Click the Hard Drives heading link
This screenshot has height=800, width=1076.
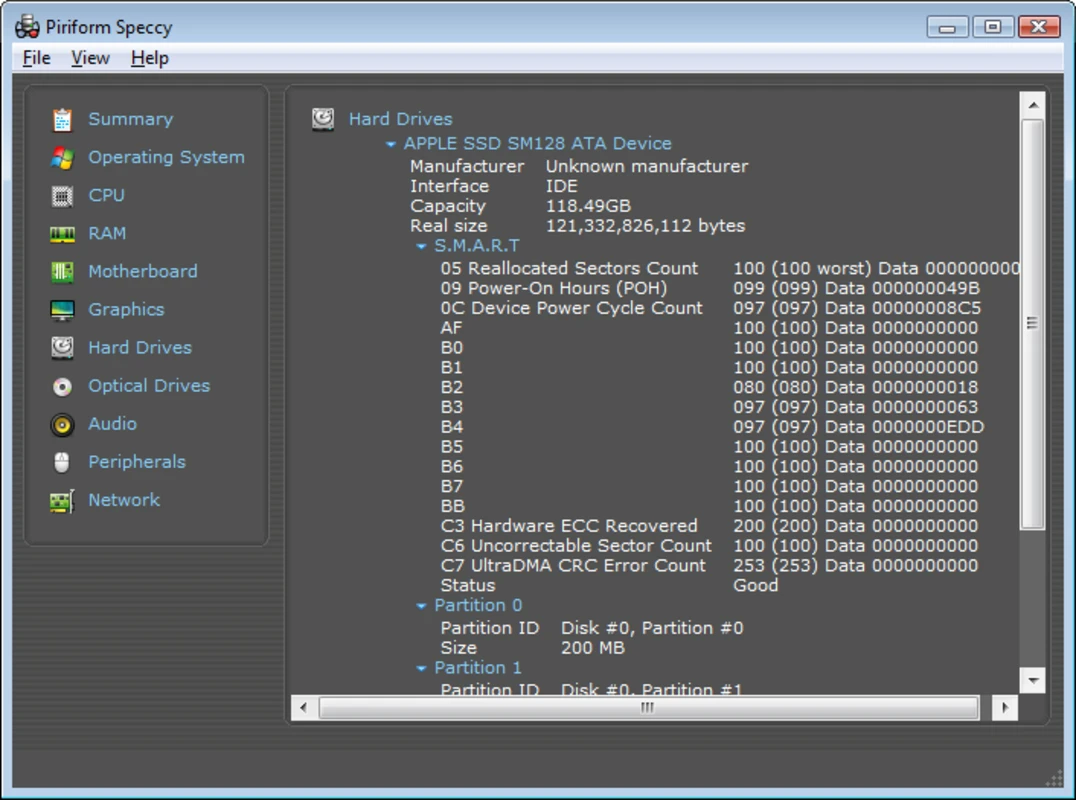point(400,118)
